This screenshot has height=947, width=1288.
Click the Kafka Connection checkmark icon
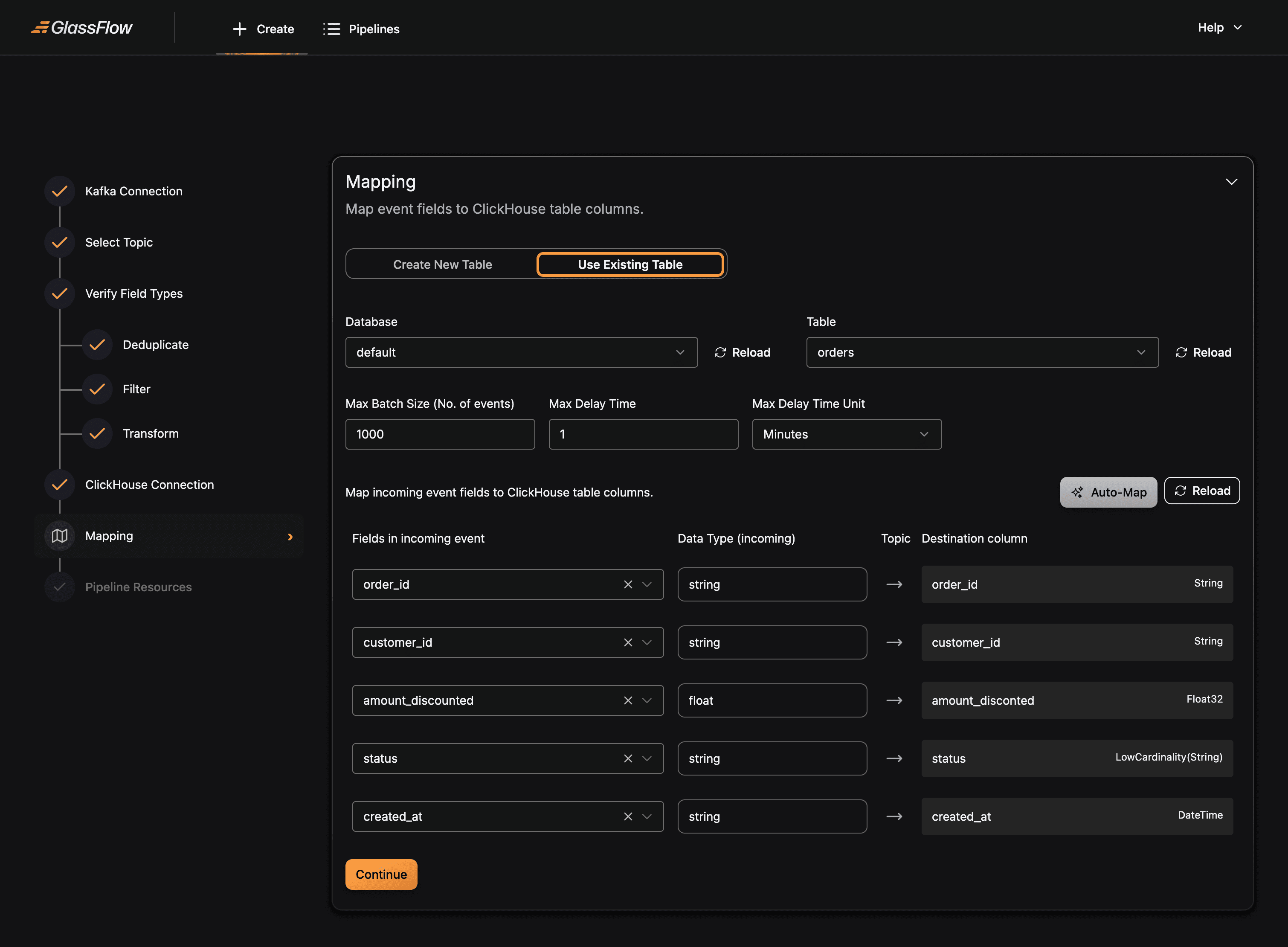[x=60, y=192]
